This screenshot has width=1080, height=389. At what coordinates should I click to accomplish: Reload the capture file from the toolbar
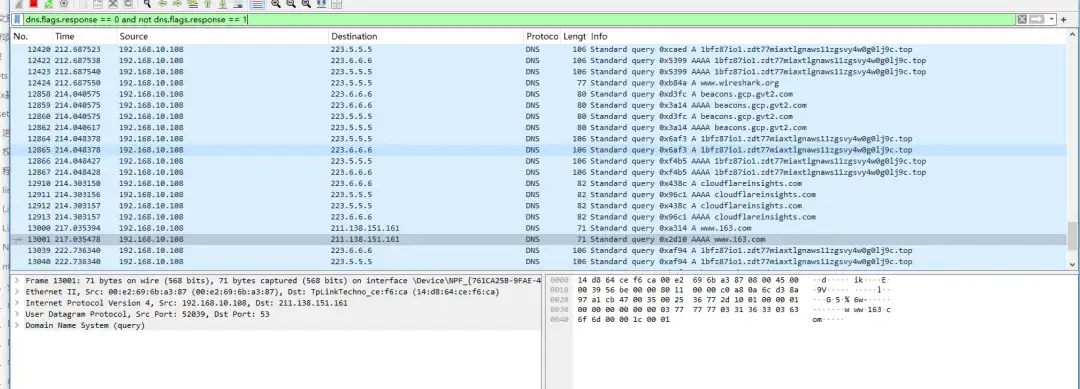[129, 4]
